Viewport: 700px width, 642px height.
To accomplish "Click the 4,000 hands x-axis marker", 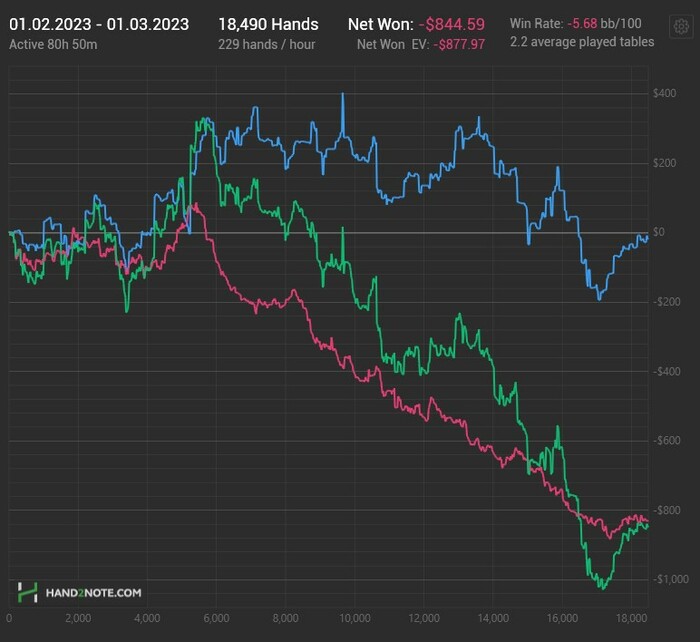I will (x=147, y=619).
